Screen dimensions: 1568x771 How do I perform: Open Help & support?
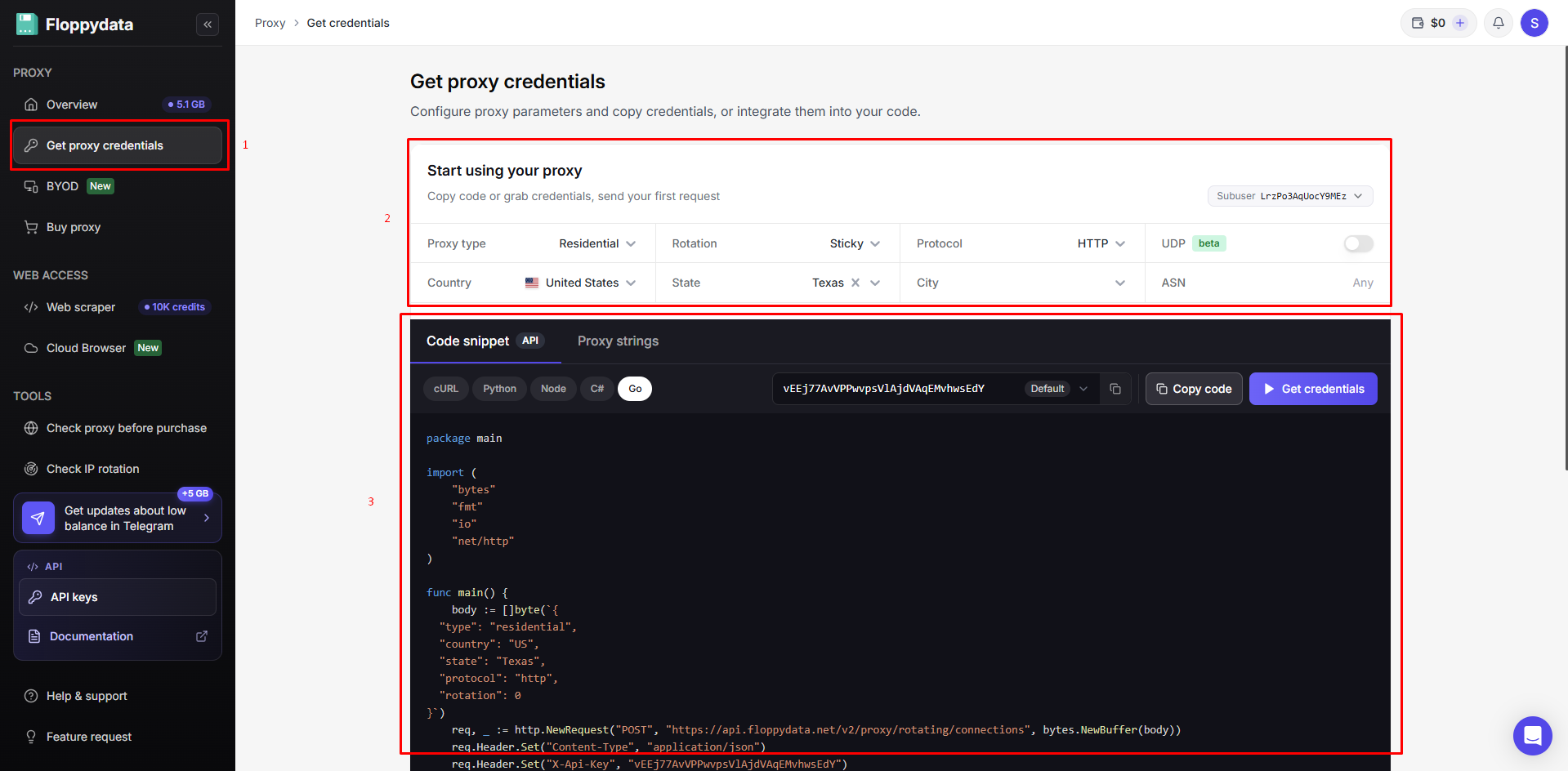click(x=118, y=696)
